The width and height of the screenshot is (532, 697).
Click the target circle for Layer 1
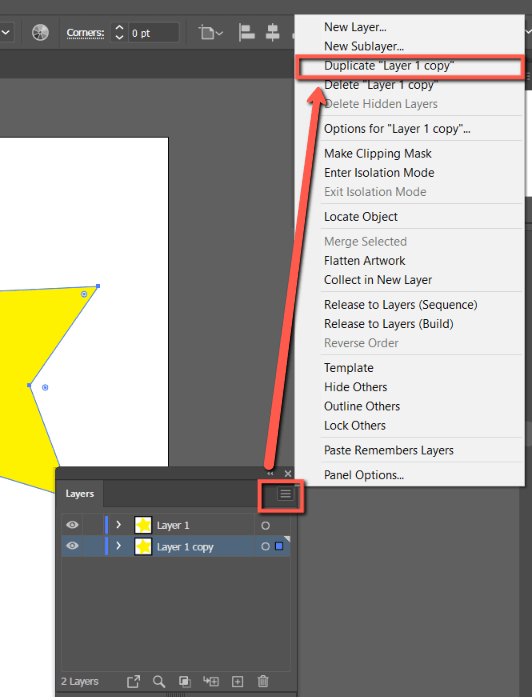[x=265, y=525]
